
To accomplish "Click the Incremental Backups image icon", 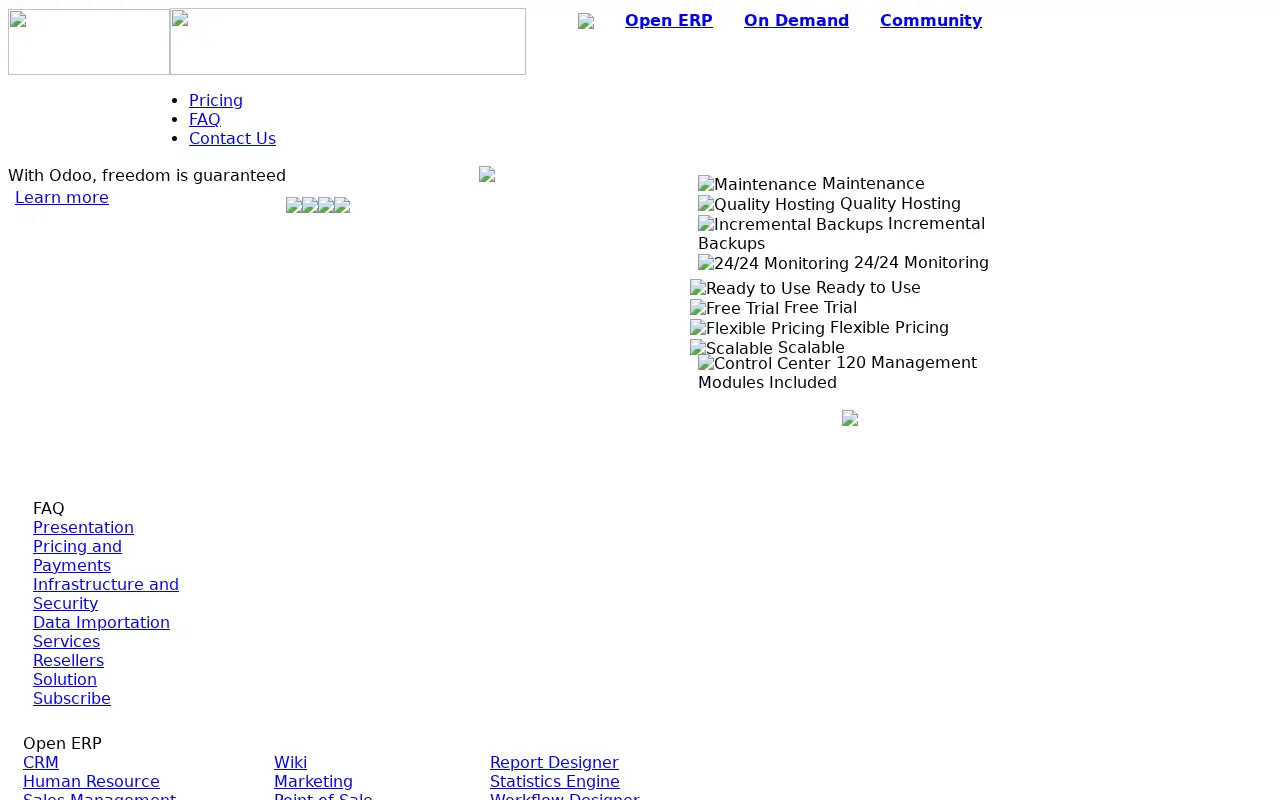I will click(790, 224).
